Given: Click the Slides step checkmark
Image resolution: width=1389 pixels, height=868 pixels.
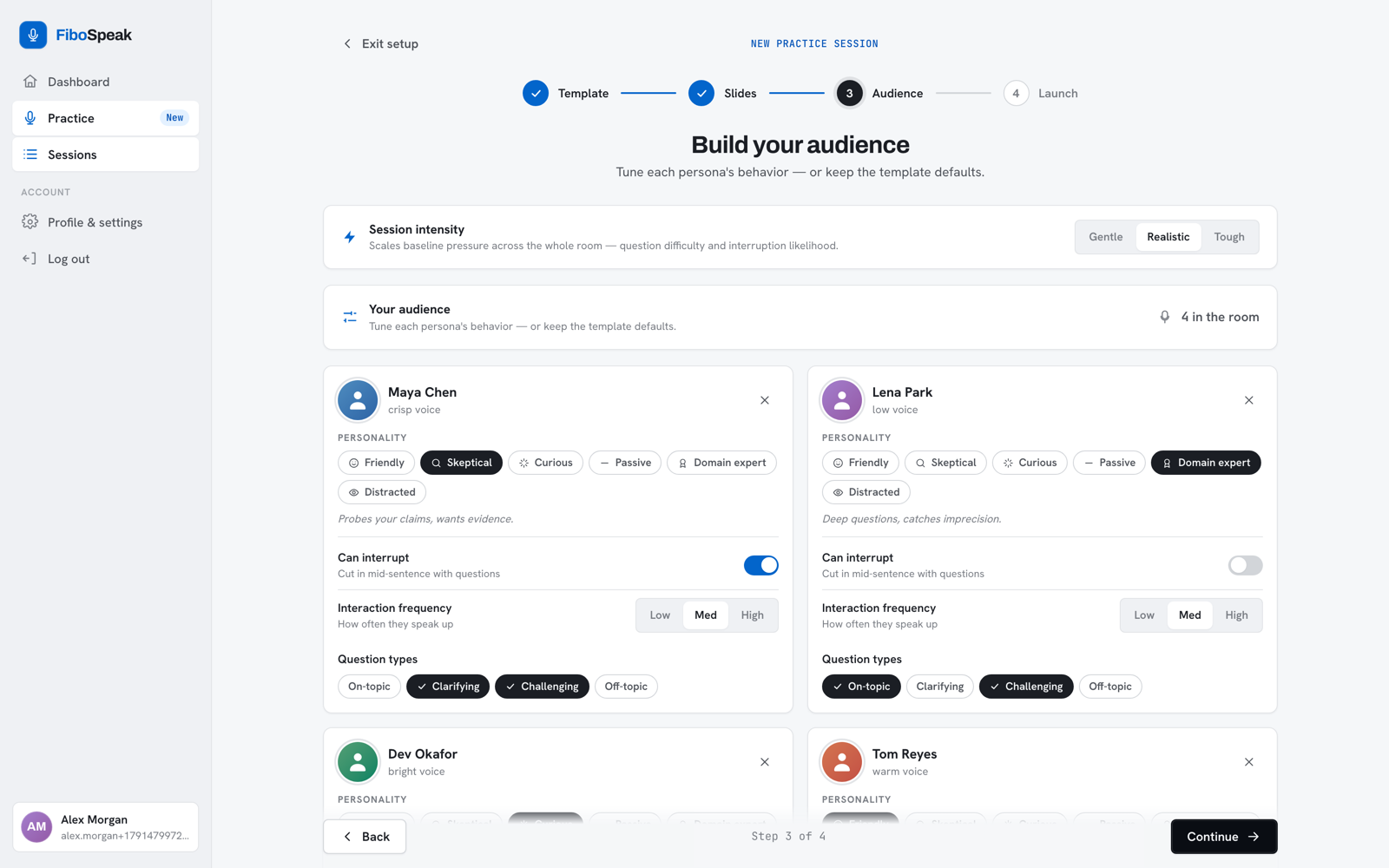Looking at the screenshot, I should 701,93.
